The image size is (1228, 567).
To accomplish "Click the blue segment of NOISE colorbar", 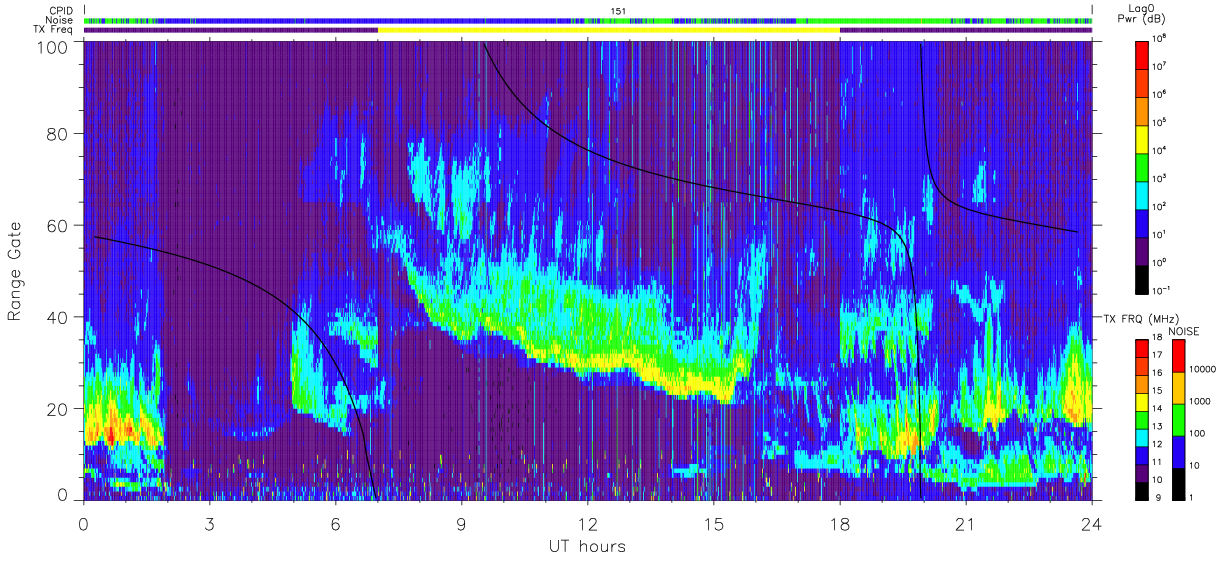I will (x=1179, y=452).
